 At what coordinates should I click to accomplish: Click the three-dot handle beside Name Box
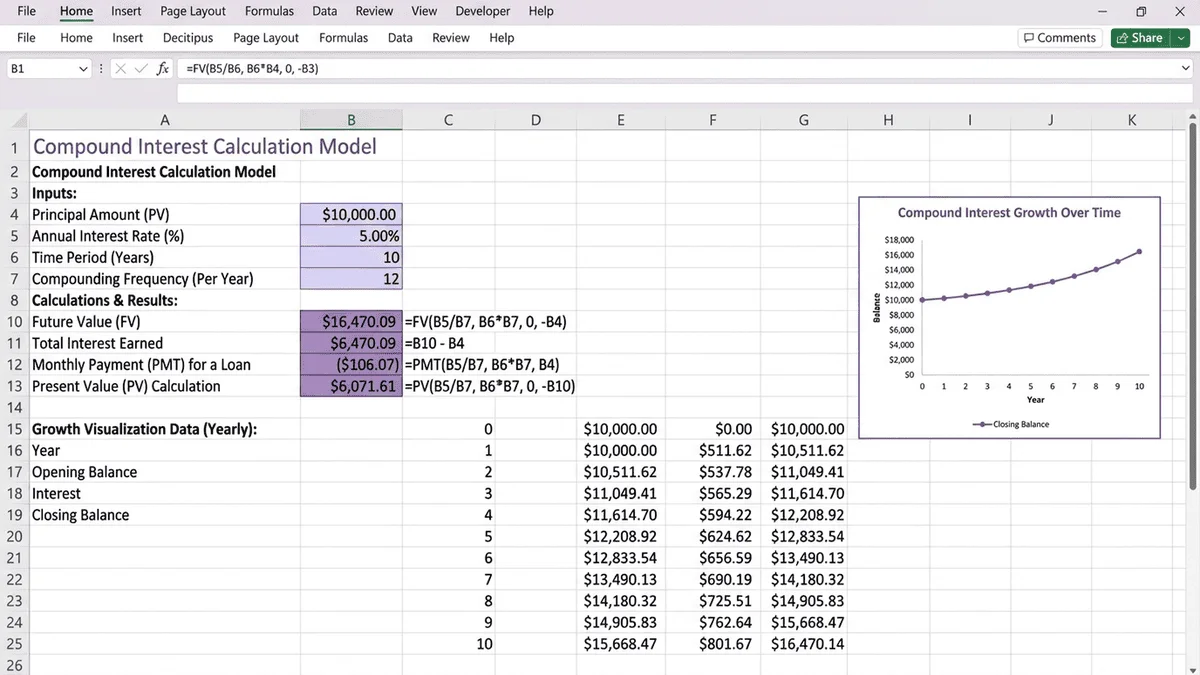tap(102, 69)
